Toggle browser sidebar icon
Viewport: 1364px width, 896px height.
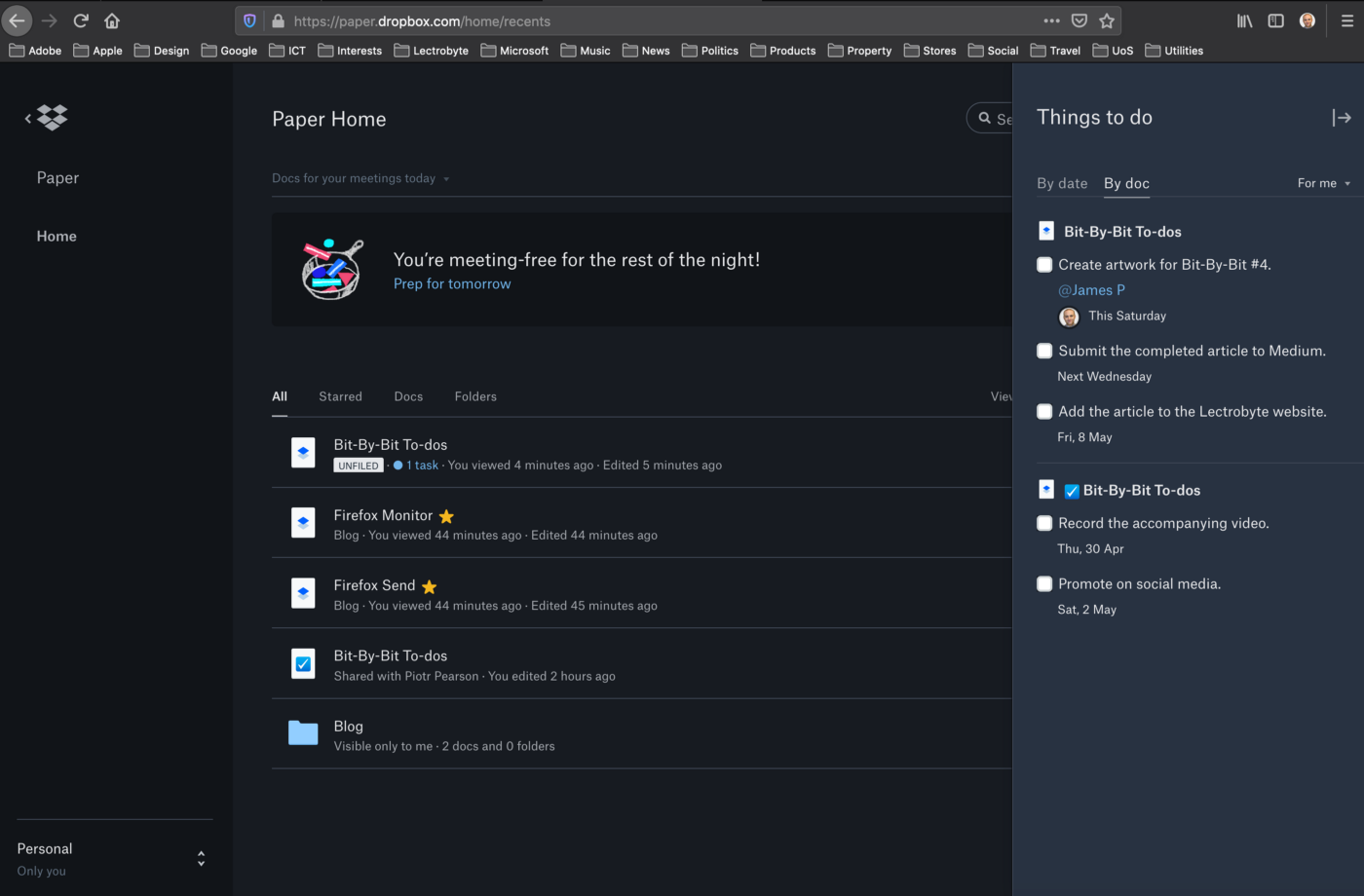[1275, 20]
